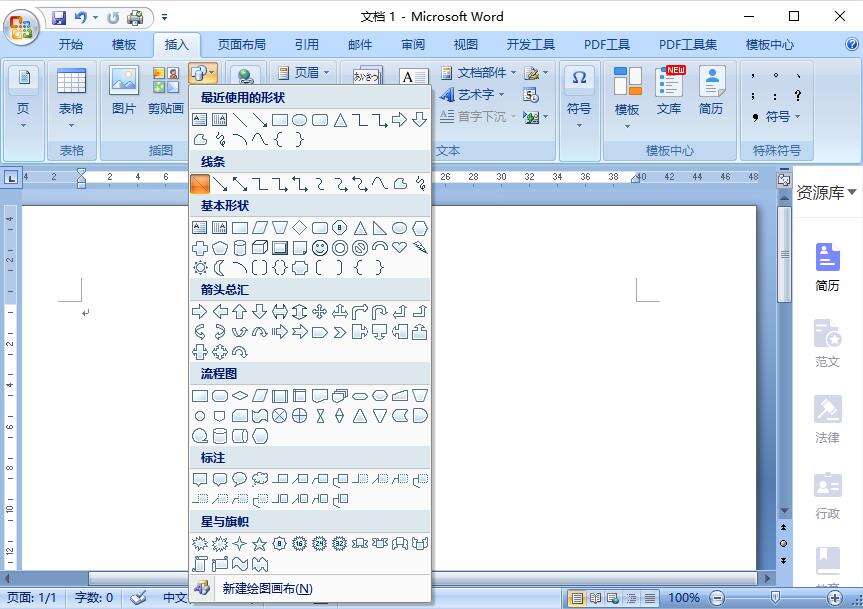The width and height of the screenshot is (863, 609).
Task: Open the round Office button menu
Action: pyautogui.click(x=21, y=26)
